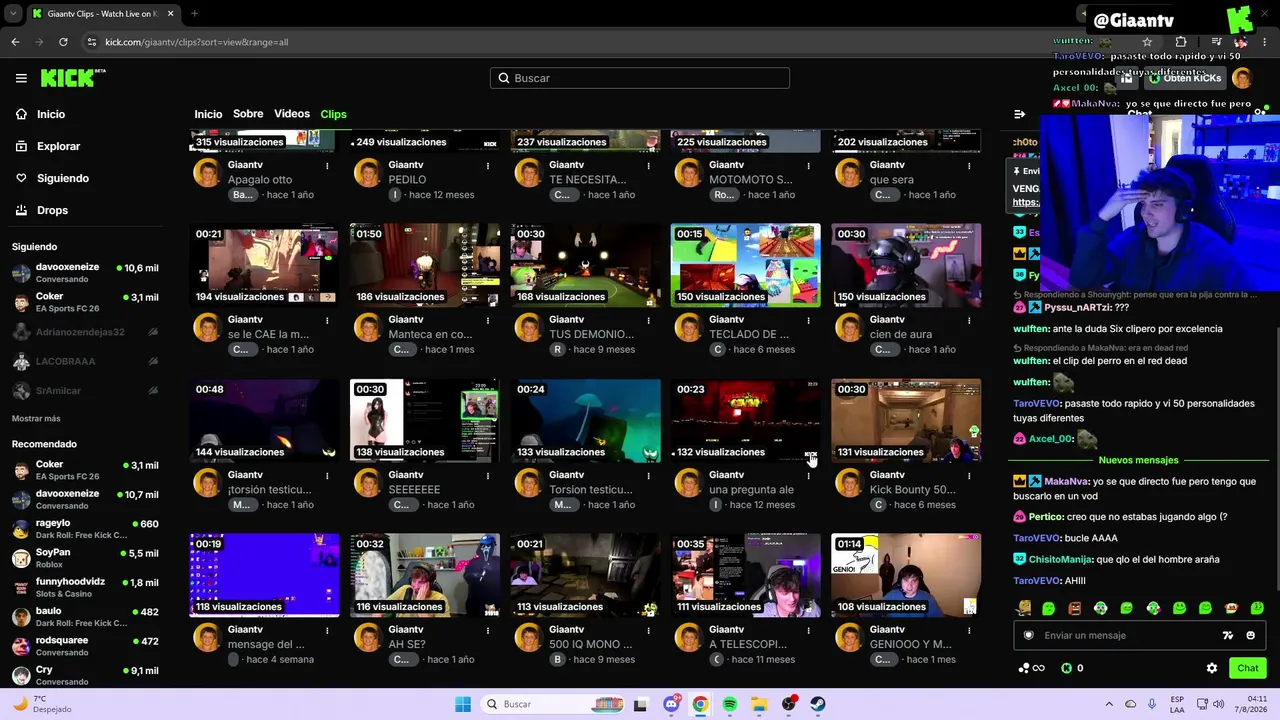Open options for the 'Manteca en co...' clip
This screenshot has height=720, width=1280.
point(488,320)
